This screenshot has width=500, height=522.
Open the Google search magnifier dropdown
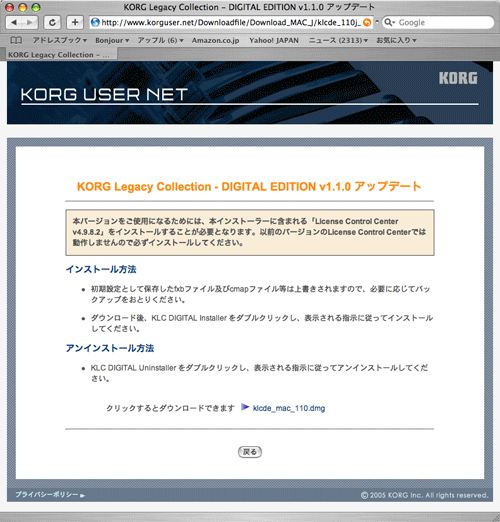pos(389,22)
